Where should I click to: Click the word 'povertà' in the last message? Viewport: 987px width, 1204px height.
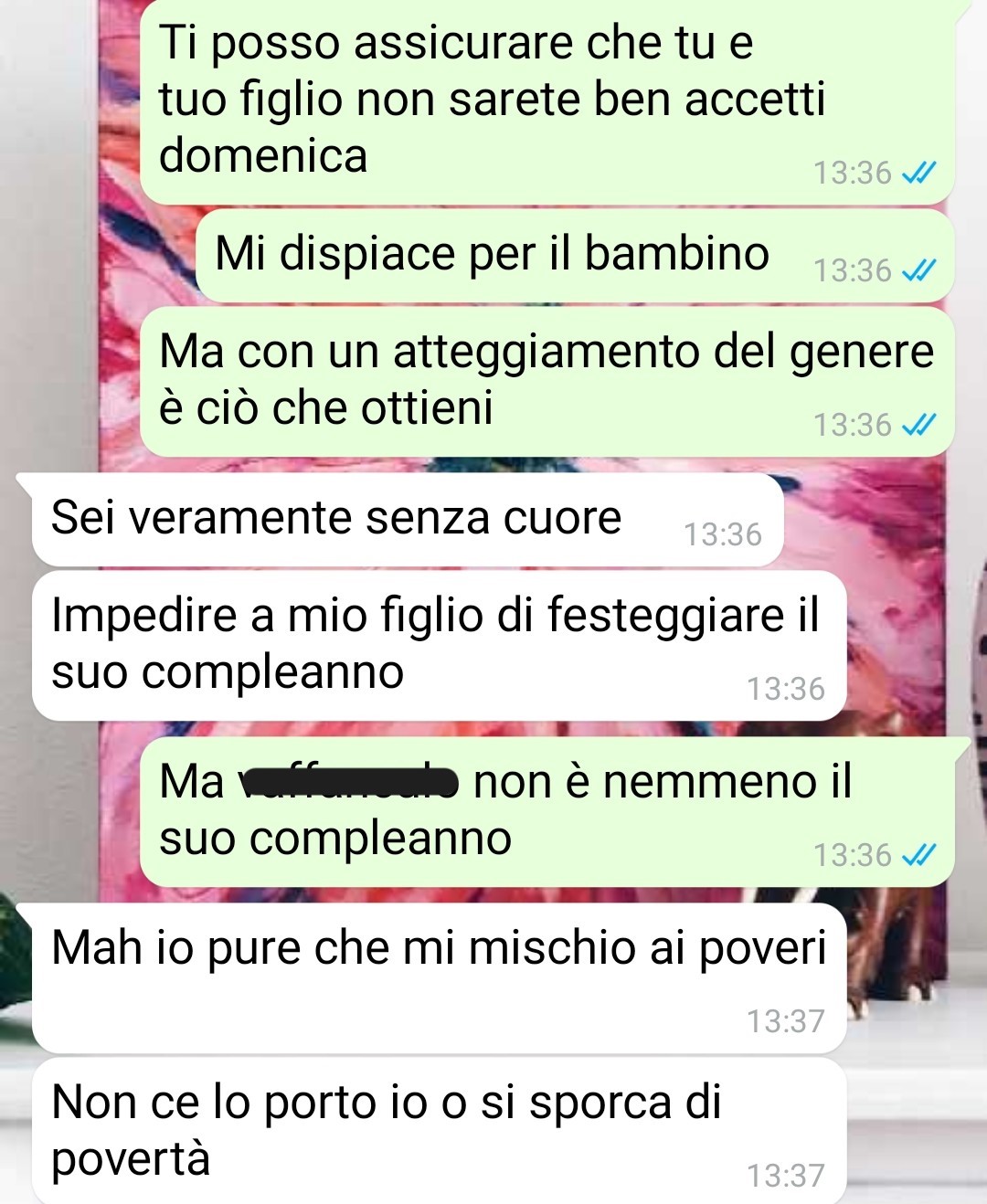[131, 1159]
